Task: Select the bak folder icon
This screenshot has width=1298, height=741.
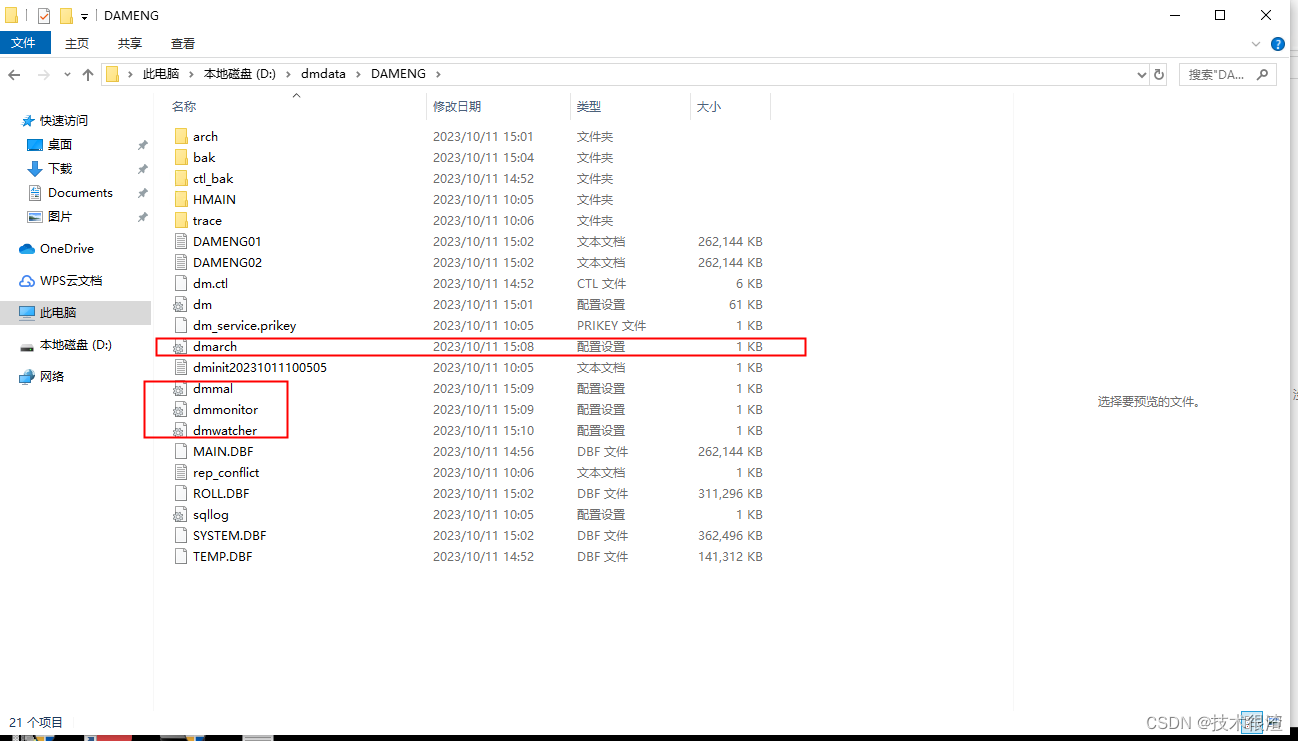Action: click(x=181, y=157)
